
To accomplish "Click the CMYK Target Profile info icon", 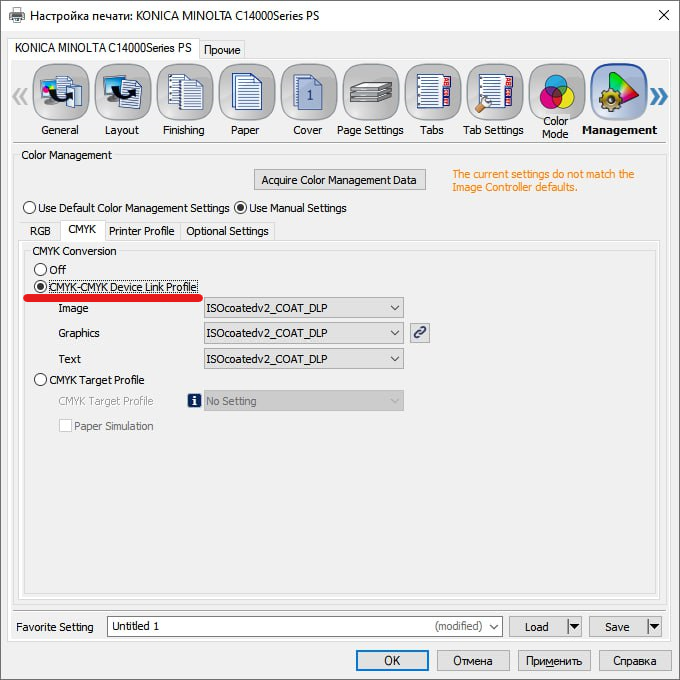I will point(194,401).
